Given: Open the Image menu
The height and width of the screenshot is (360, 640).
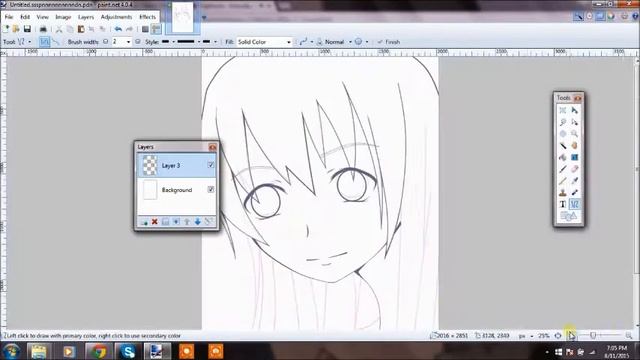Looking at the screenshot, I should pyautogui.click(x=63, y=17).
